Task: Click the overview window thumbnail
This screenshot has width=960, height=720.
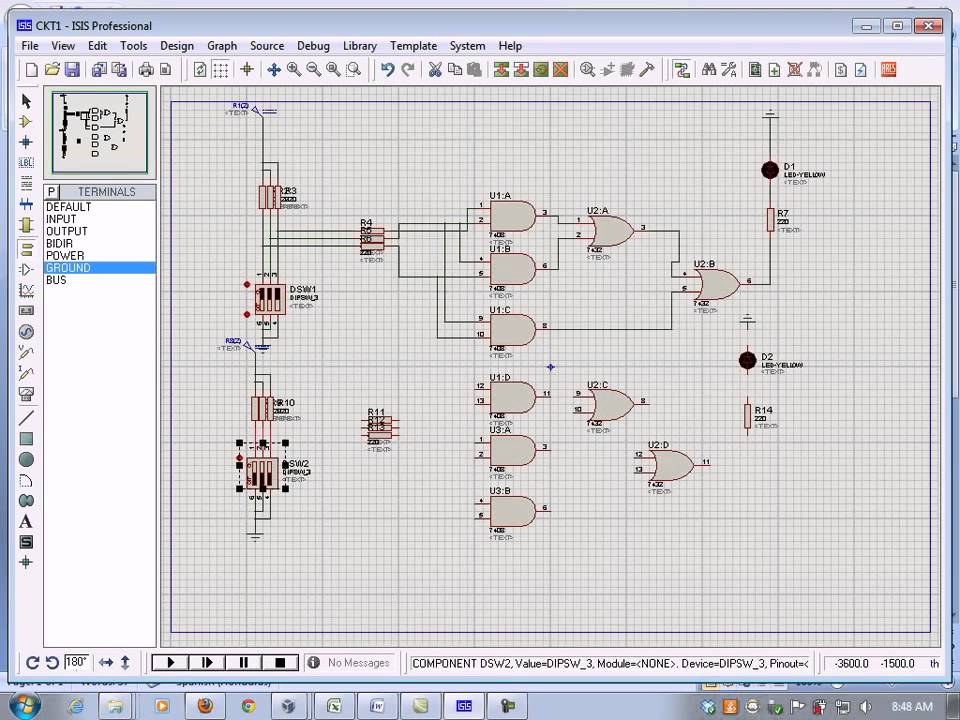Action: (x=100, y=132)
